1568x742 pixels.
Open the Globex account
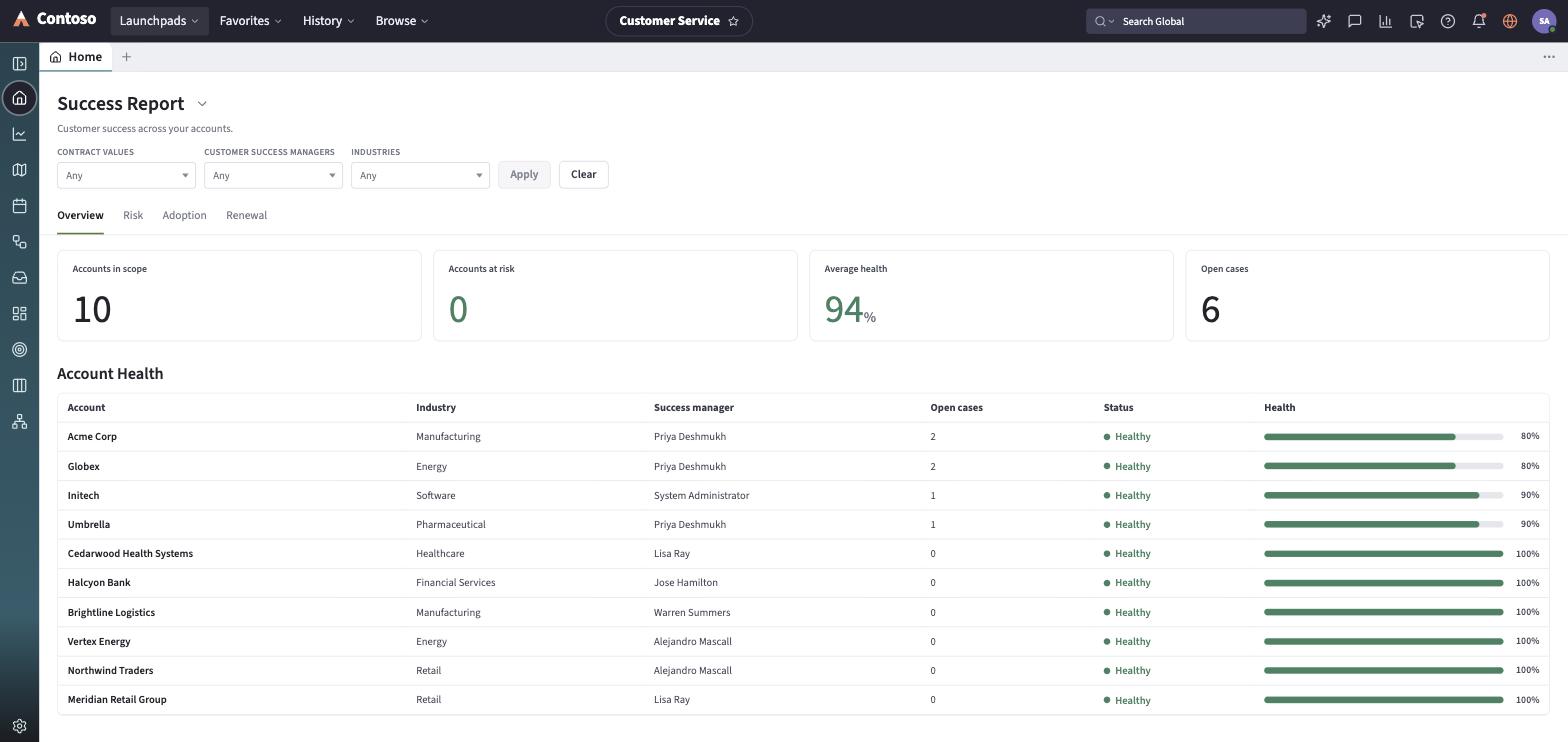click(83, 467)
